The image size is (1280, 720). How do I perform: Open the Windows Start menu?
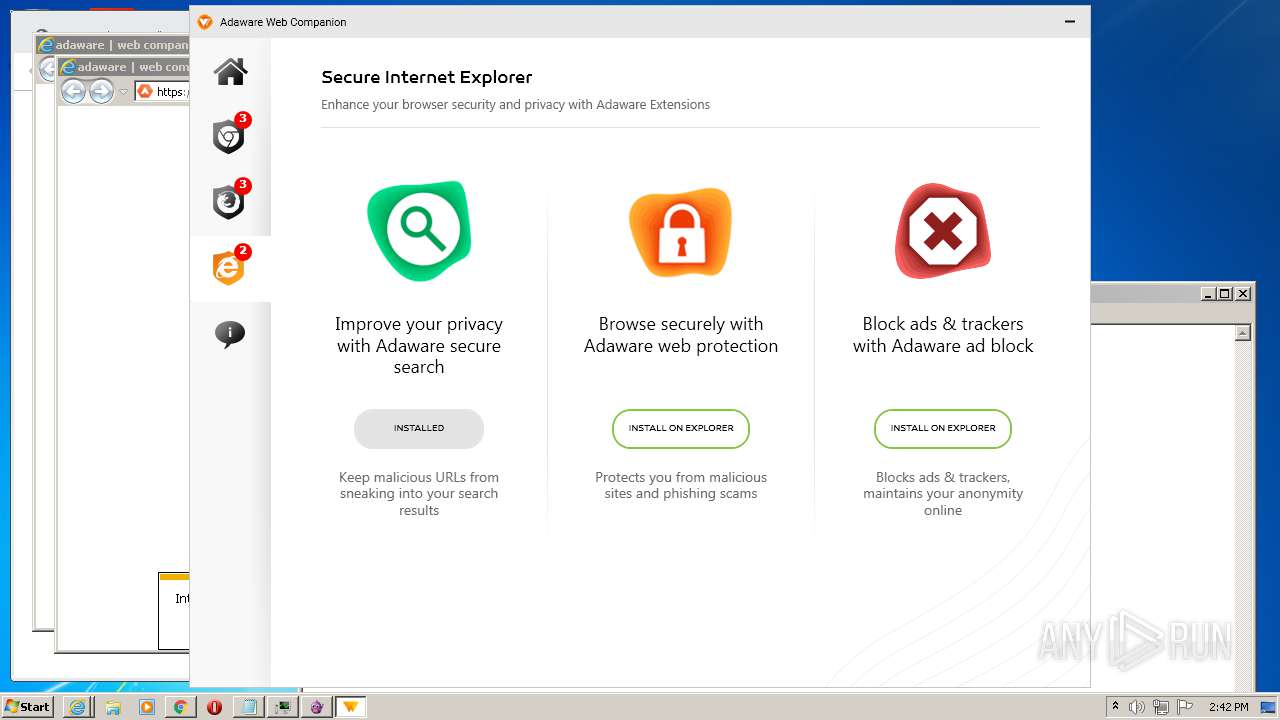click(28, 707)
